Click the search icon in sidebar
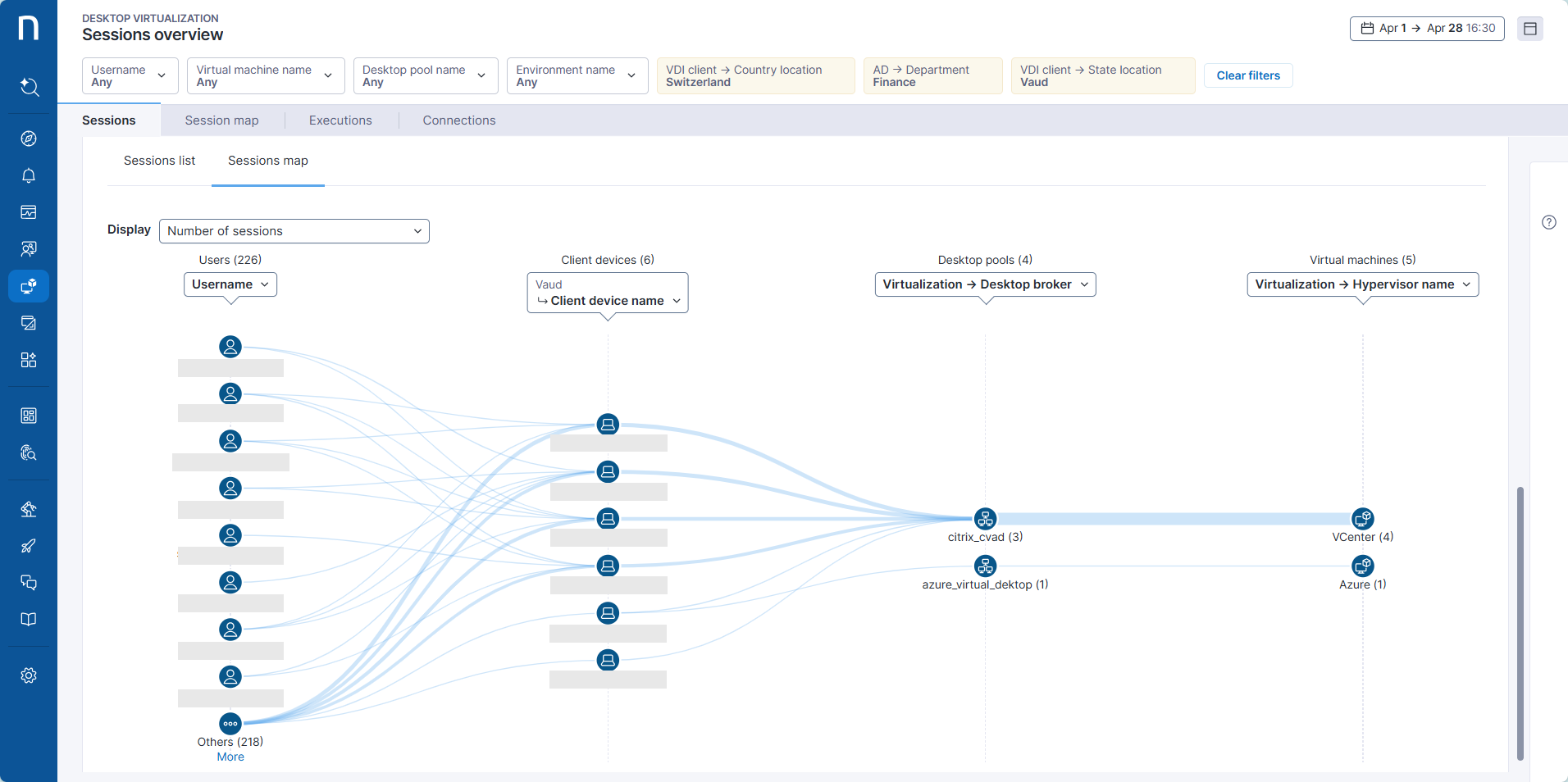This screenshot has height=782, width=1568. [29, 87]
